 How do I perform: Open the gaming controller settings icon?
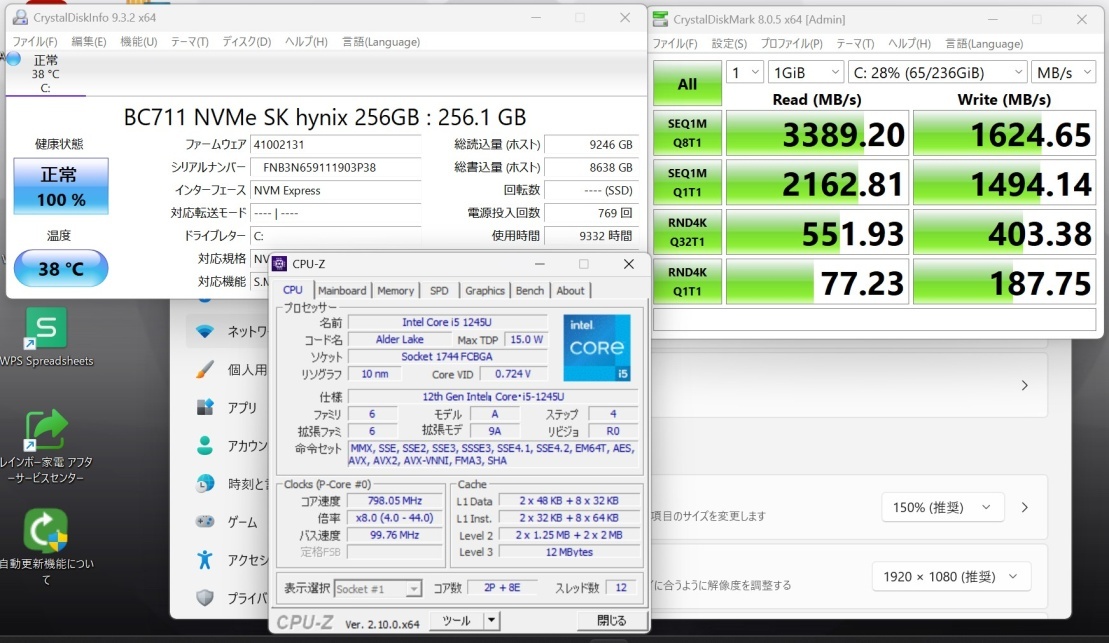pos(205,521)
